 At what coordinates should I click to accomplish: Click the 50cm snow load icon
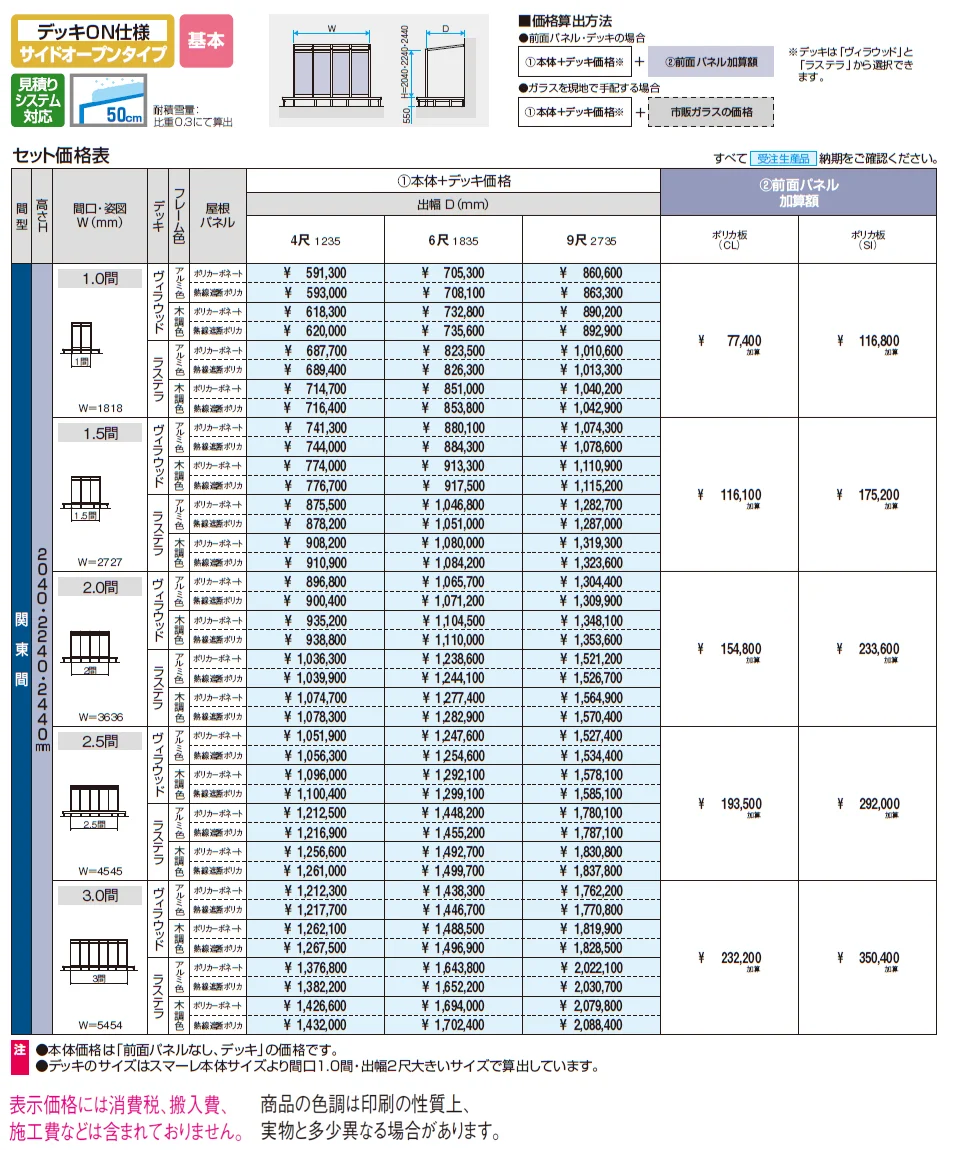tap(108, 100)
